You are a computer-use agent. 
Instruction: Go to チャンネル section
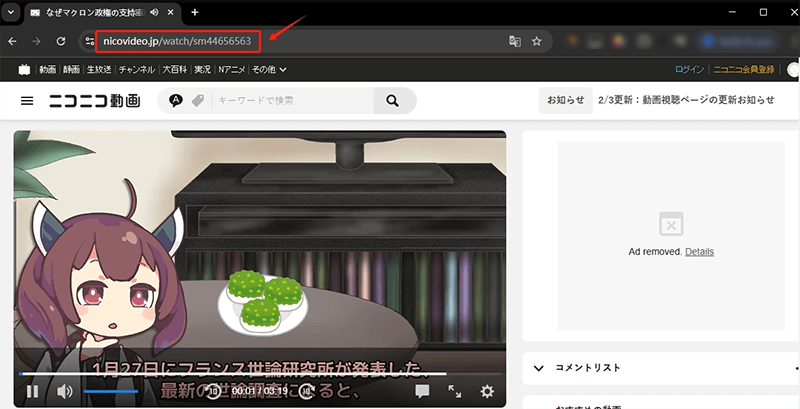pos(137,69)
